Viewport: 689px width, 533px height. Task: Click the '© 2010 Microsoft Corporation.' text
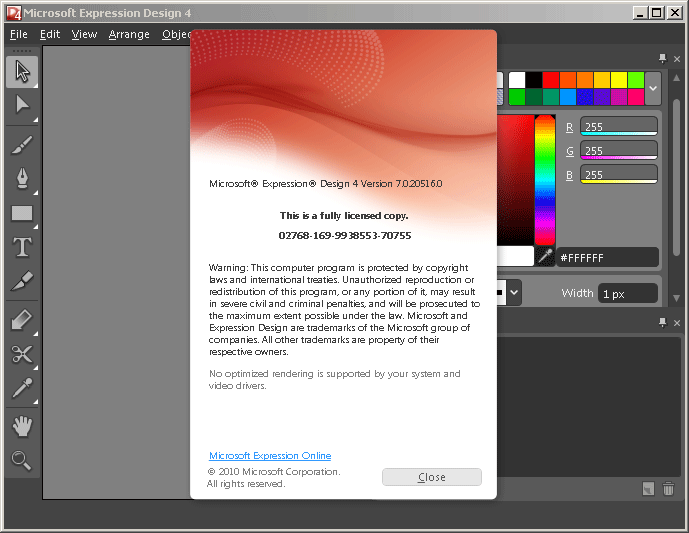(x=274, y=471)
